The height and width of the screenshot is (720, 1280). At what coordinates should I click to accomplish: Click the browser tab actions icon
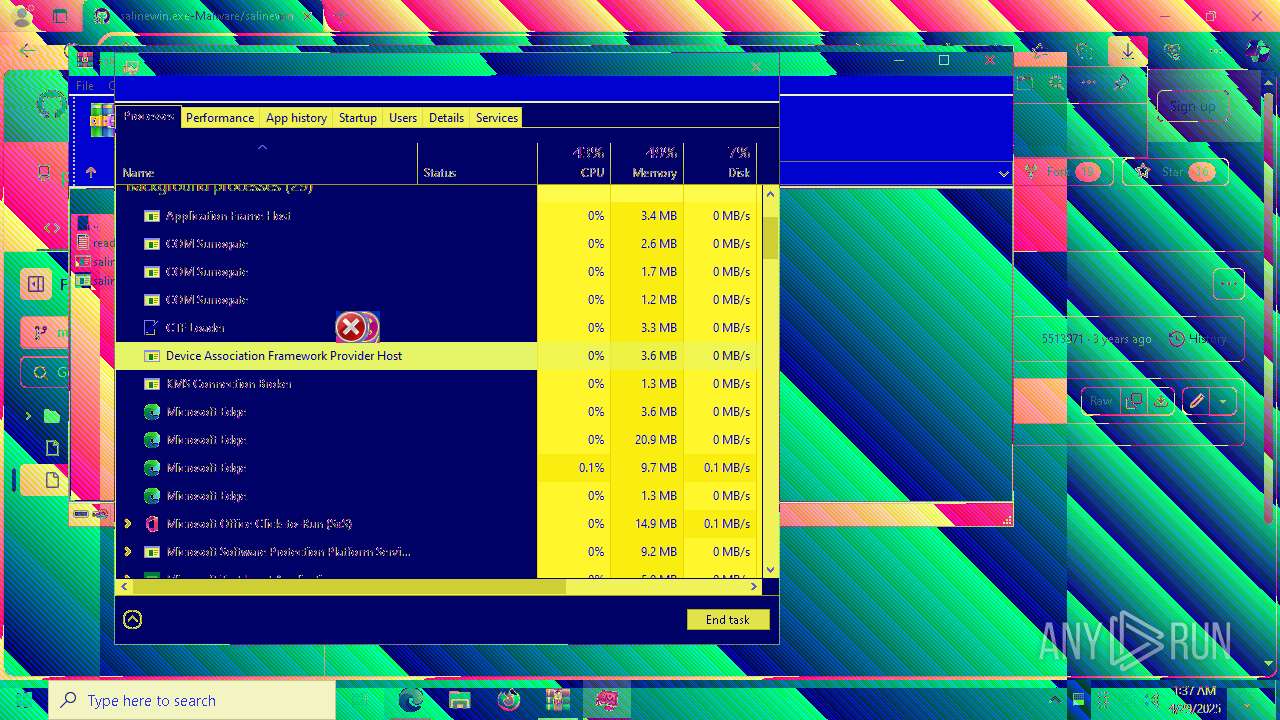click(60, 16)
